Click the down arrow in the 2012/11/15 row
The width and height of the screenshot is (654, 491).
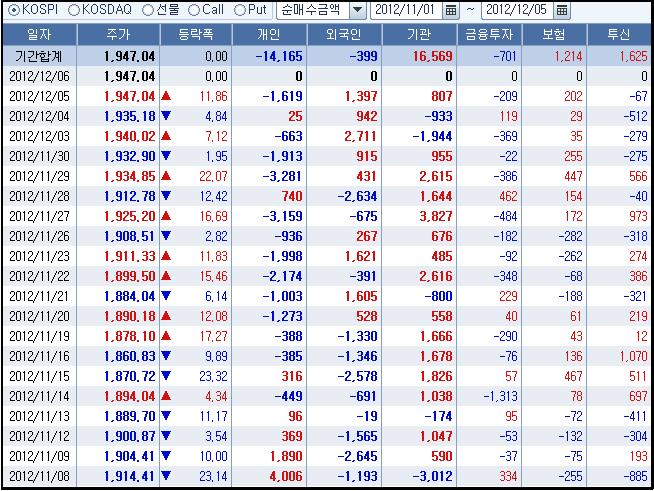(x=166, y=376)
